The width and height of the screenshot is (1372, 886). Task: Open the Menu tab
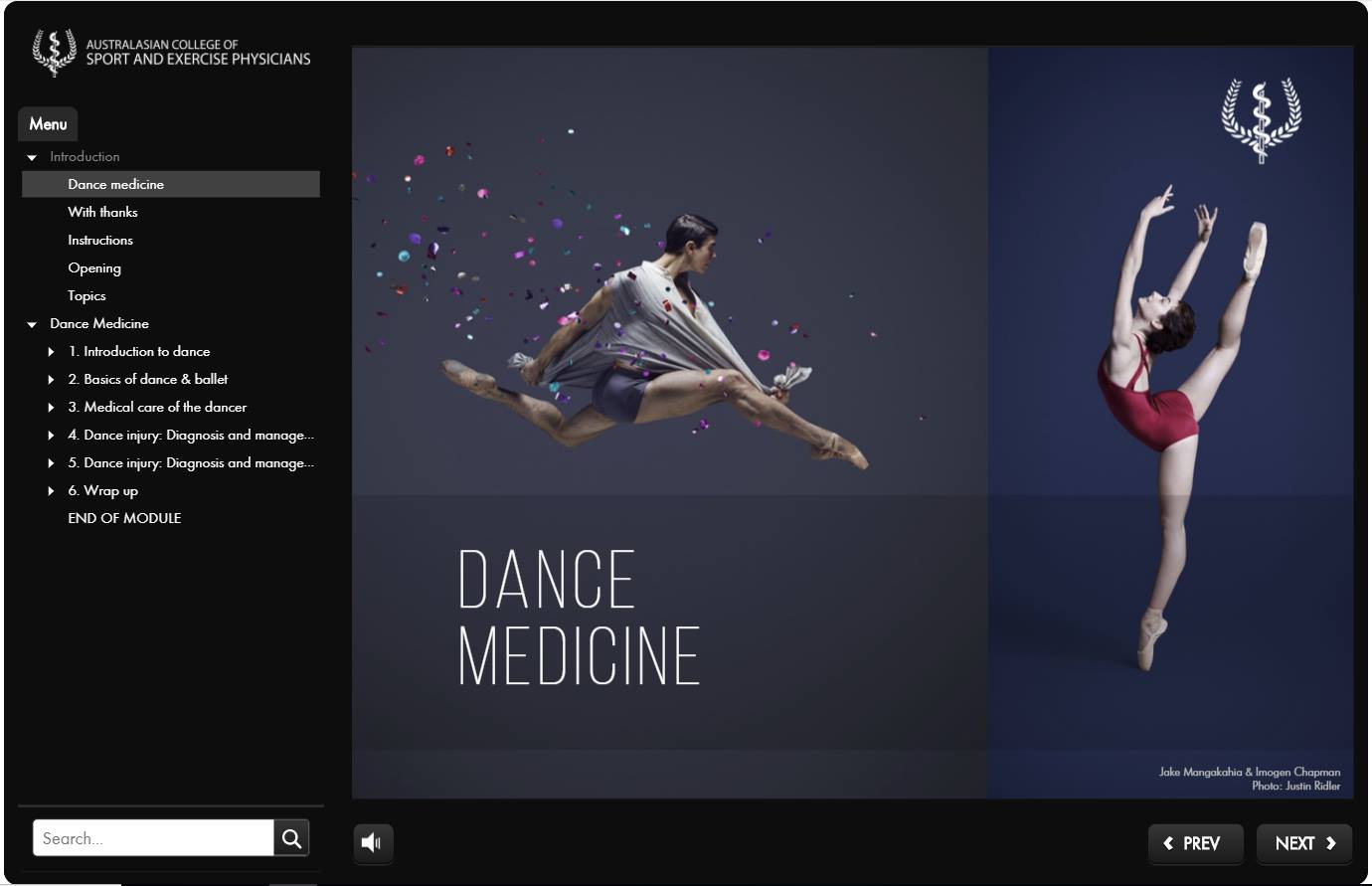[x=48, y=124]
